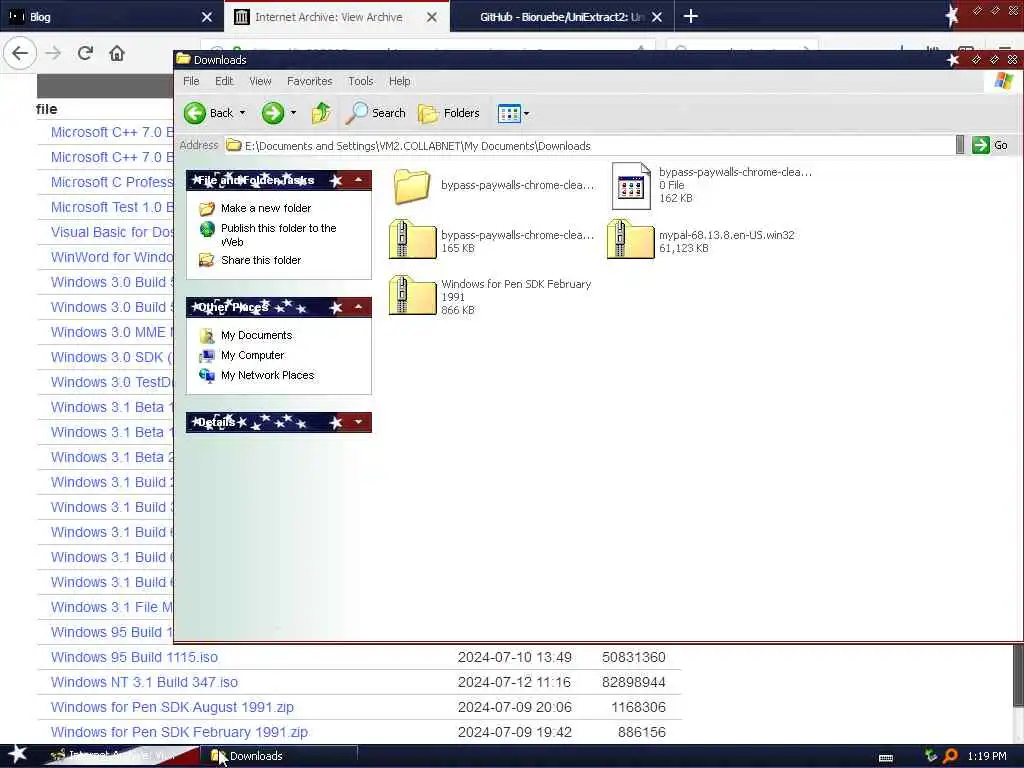Open the Views dropdown arrow
The height and width of the screenshot is (768, 1024).
click(x=526, y=114)
